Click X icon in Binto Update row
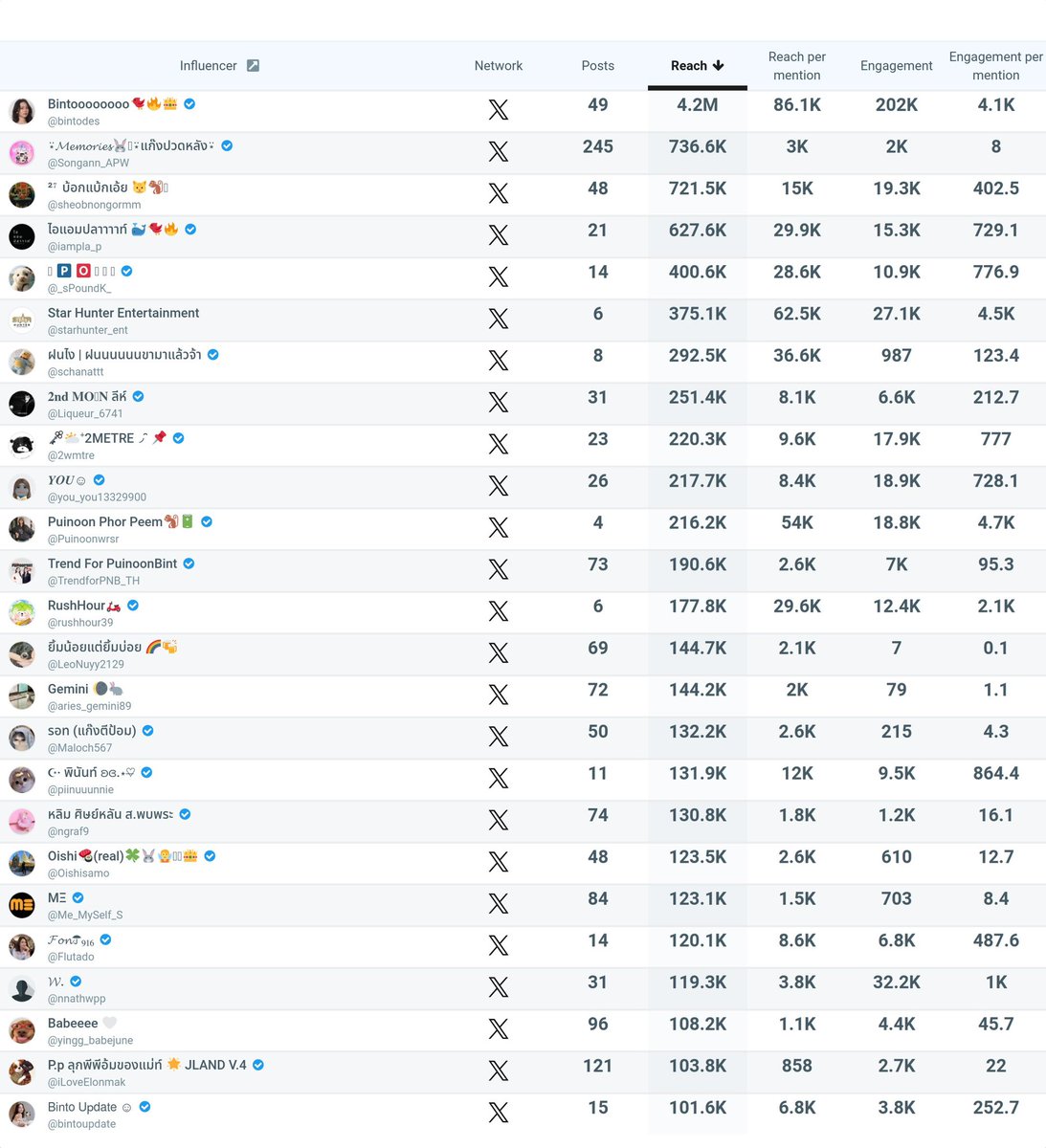This screenshot has width=1046, height=1148. 499,1113
